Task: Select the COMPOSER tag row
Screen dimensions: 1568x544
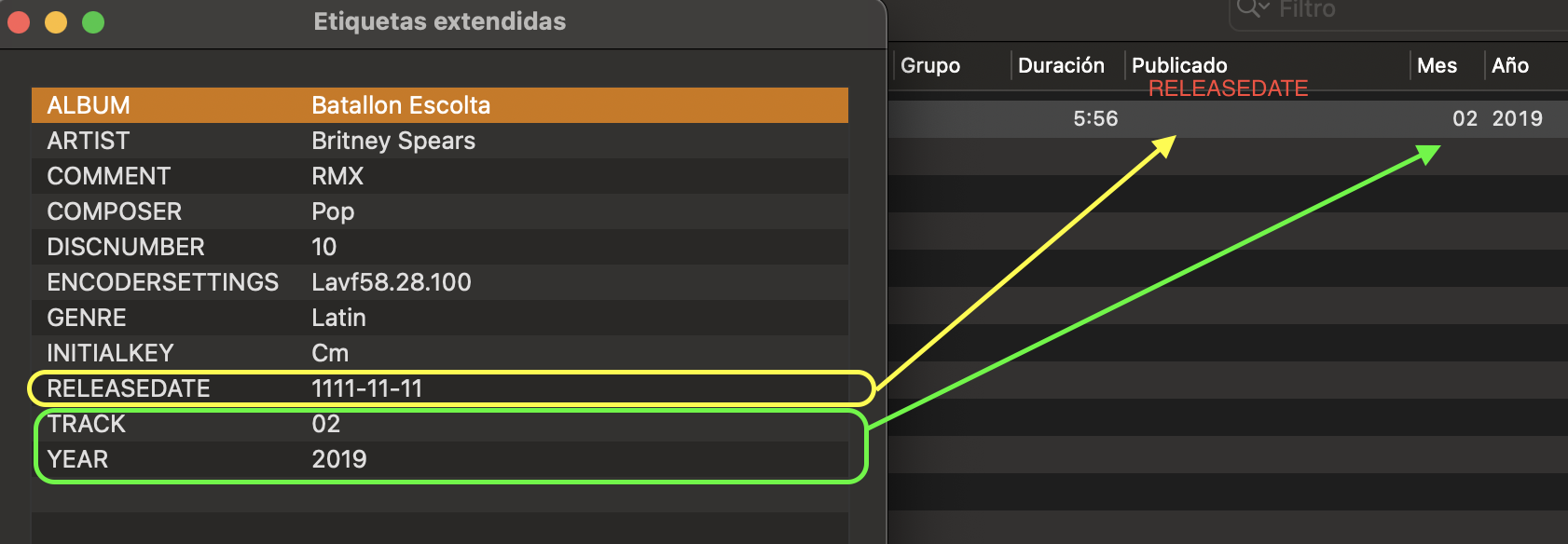Action: pos(439,211)
